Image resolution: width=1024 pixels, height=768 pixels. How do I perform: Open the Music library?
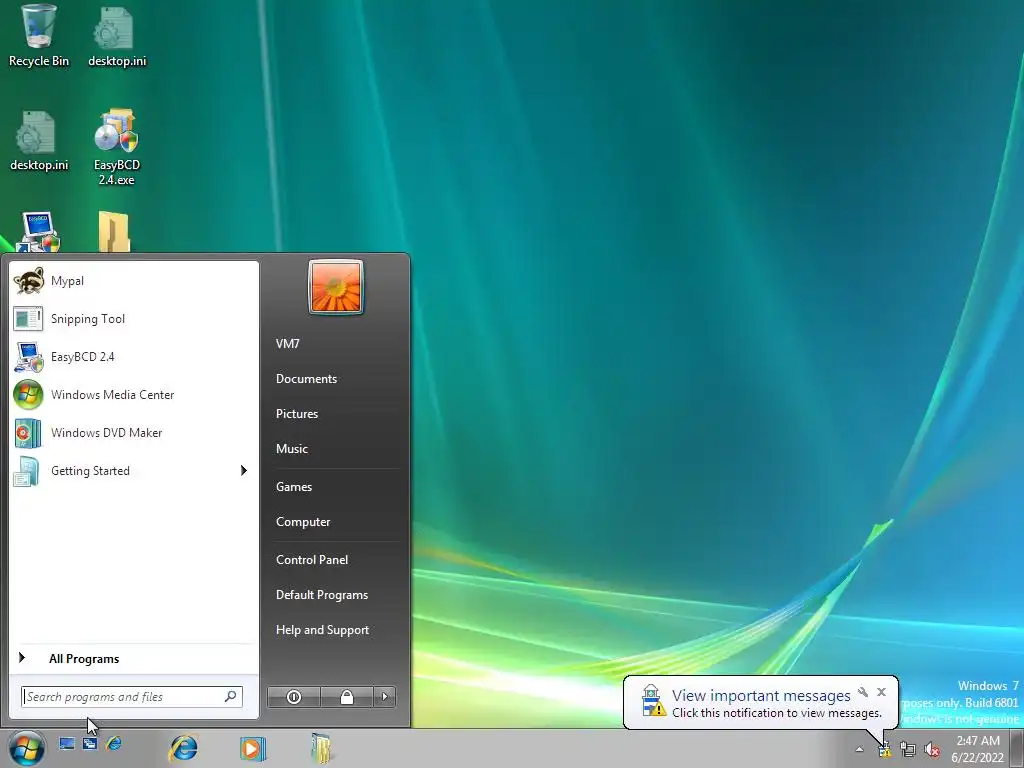(x=292, y=449)
